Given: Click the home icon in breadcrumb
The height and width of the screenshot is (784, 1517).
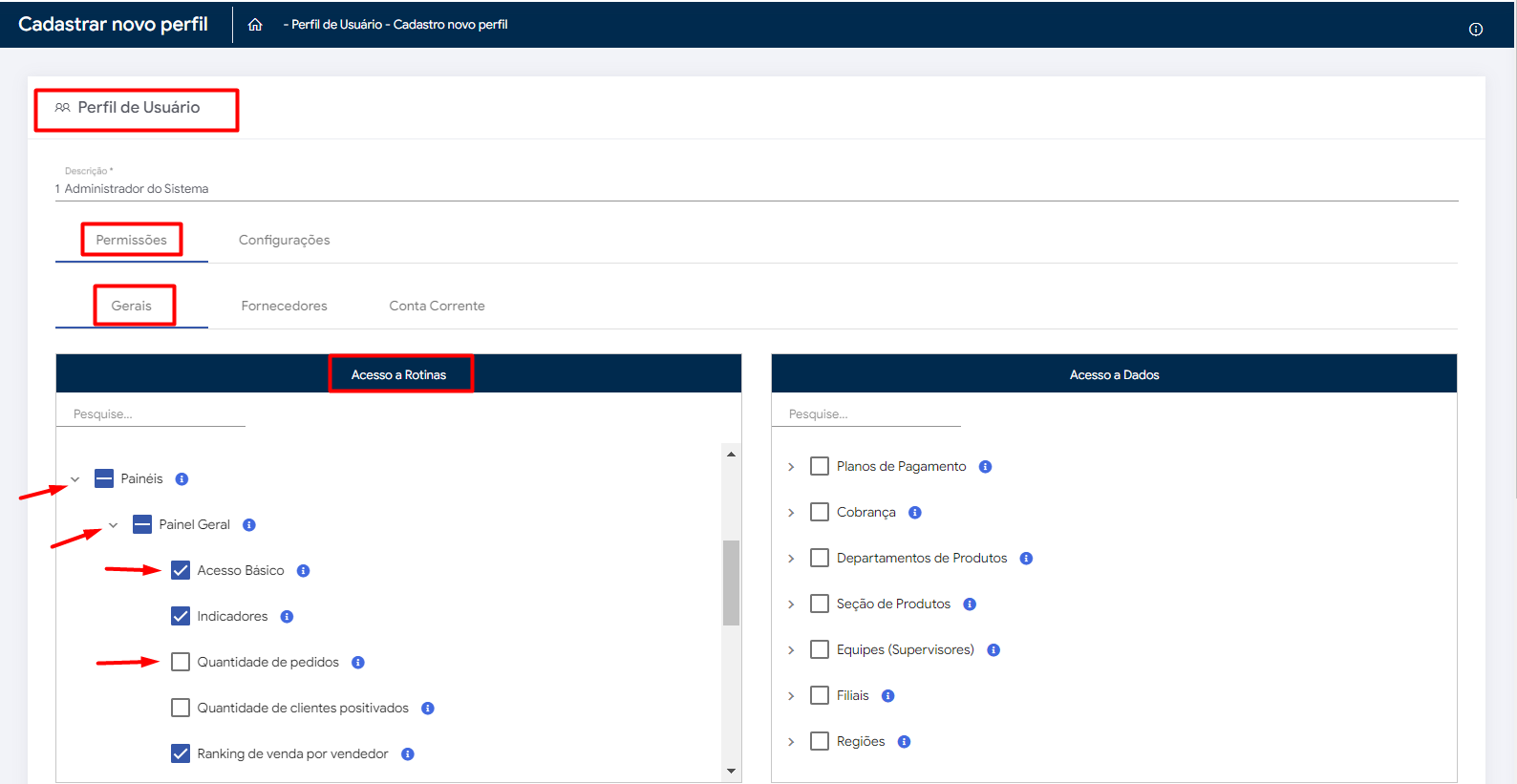Looking at the screenshot, I should 255,25.
